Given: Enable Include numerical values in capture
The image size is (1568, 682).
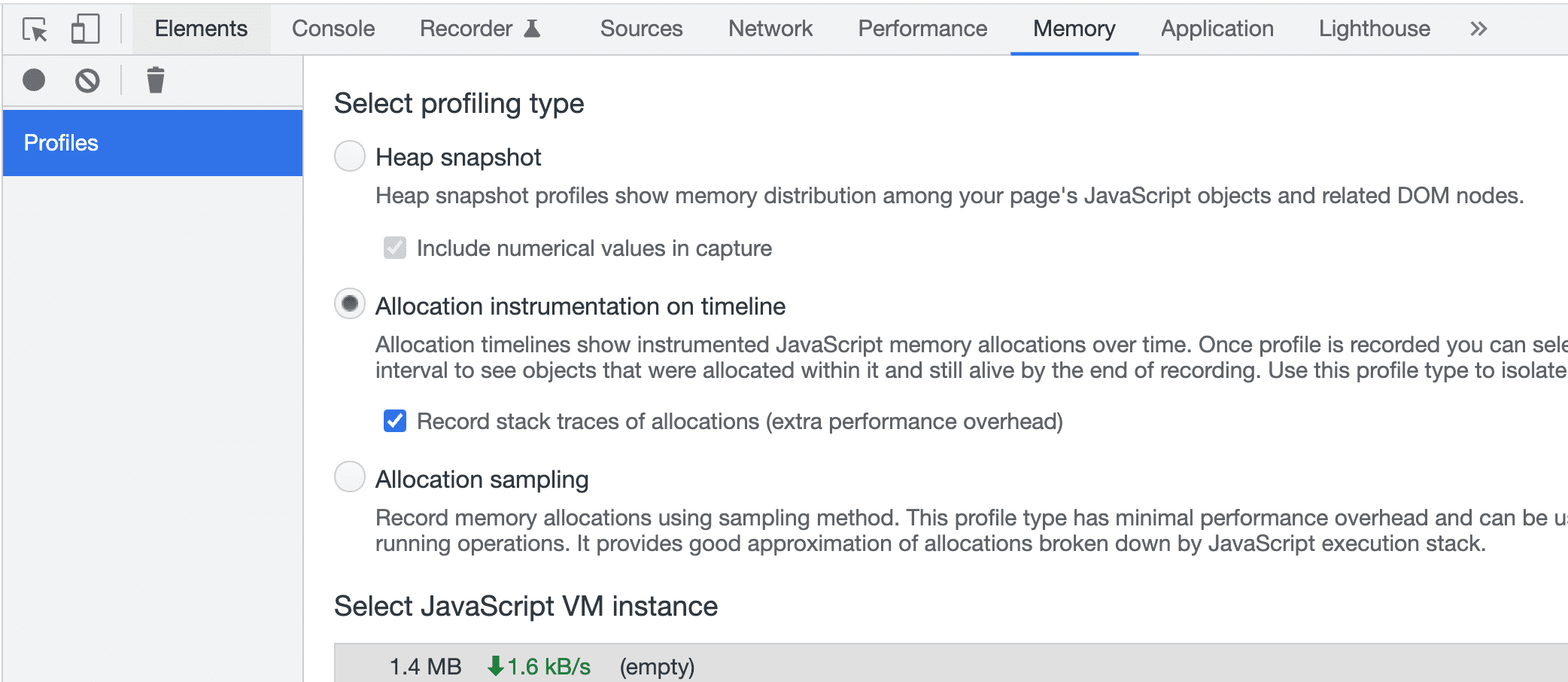Looking at the screenshot, I should click(x=394, y=248).
